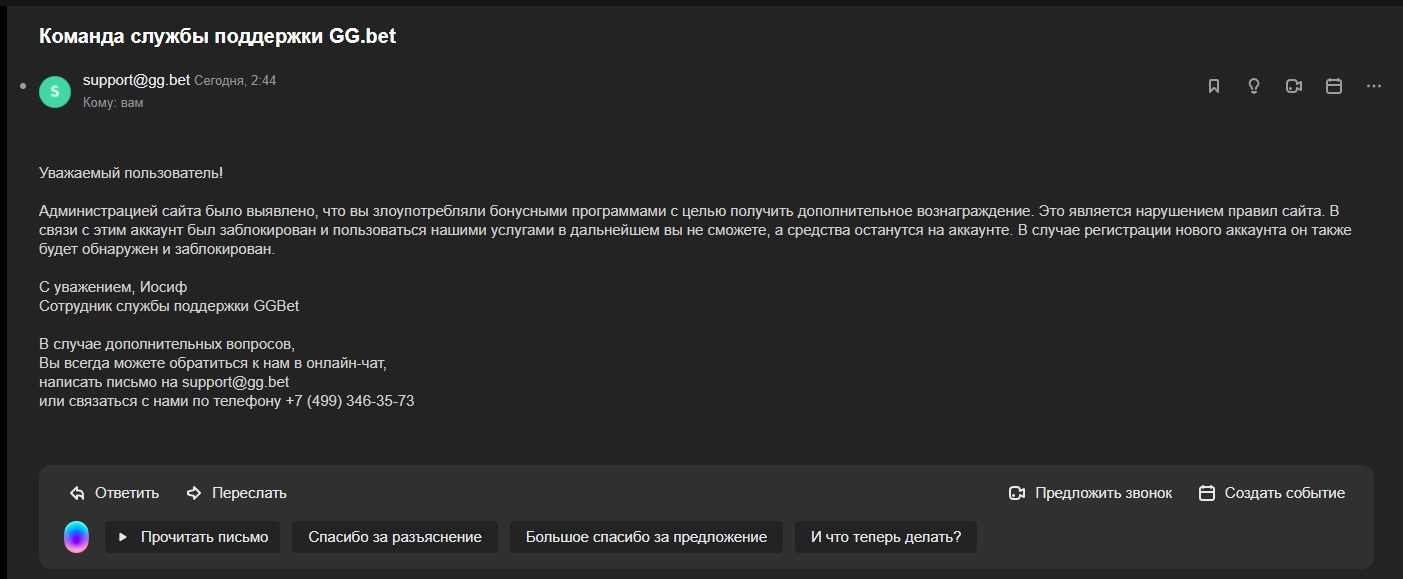Click calendar icon beside "Создать событие"
This screenshot has width=1403, height=579.
(x=1207, y=493)
